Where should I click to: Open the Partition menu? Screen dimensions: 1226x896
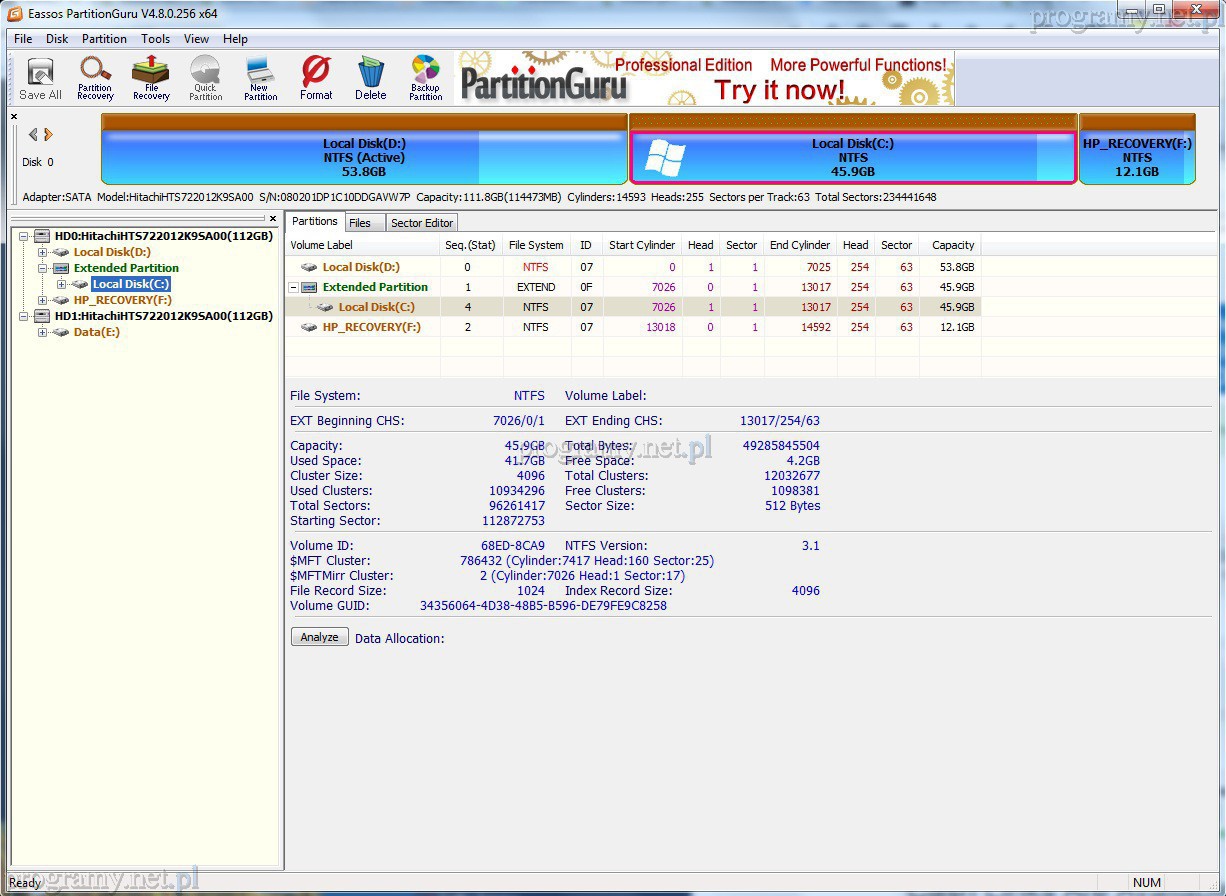coord(104,39)
